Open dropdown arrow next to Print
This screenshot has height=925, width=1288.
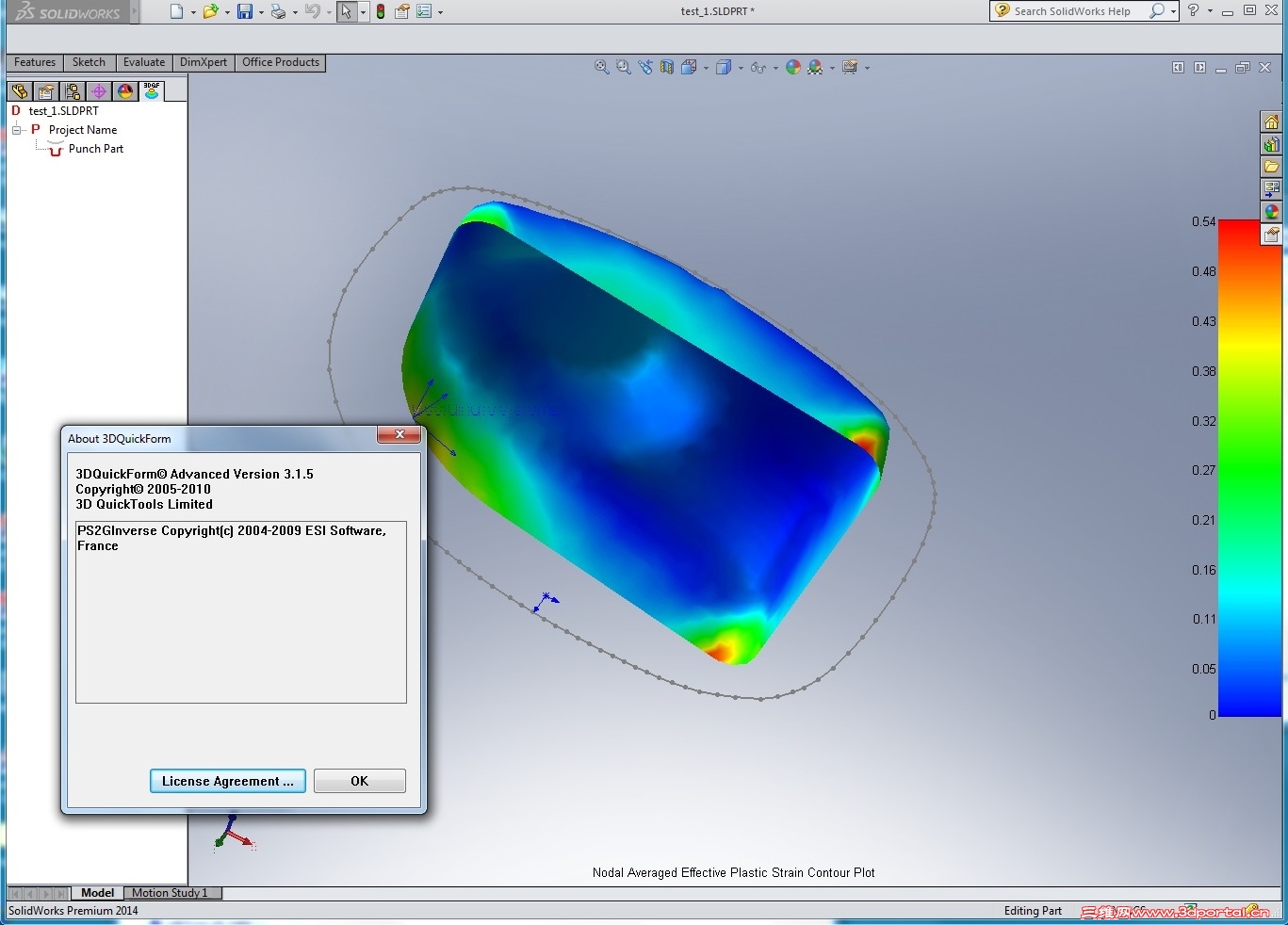295,12
